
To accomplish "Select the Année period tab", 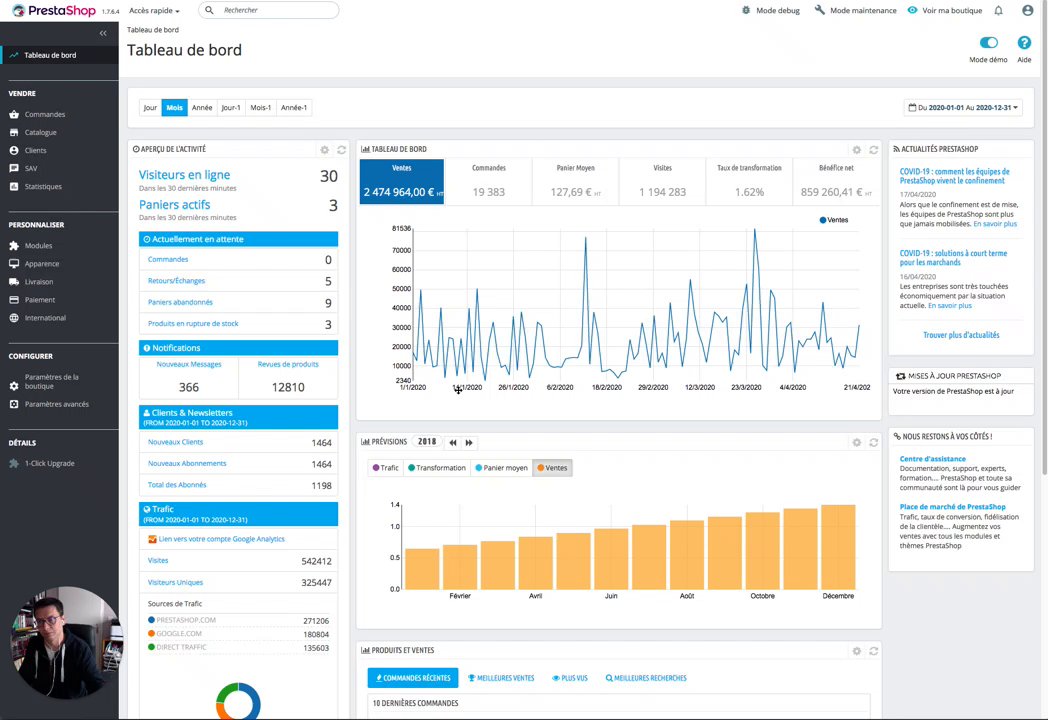I will [202, 108].
